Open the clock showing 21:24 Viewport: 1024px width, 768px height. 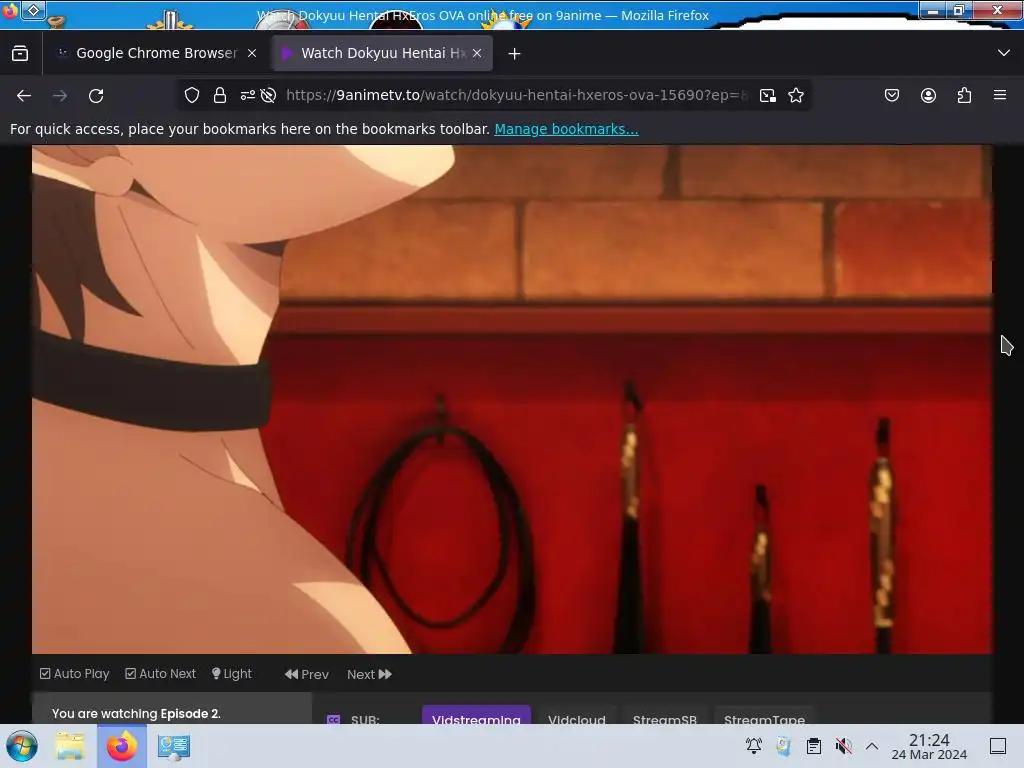pos(929,746)
